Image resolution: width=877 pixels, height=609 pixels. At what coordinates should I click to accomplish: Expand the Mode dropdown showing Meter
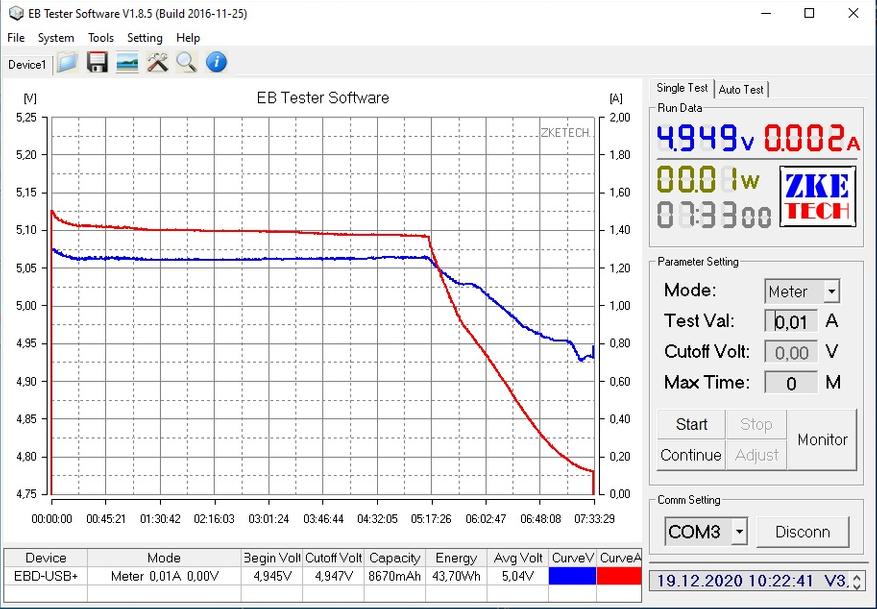click(832, 291)
